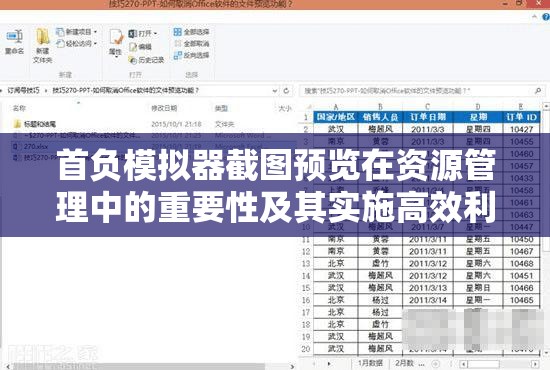Click the 国家/地区 header cell
Viewport: 550px width, 370px height.
(336, 117)
